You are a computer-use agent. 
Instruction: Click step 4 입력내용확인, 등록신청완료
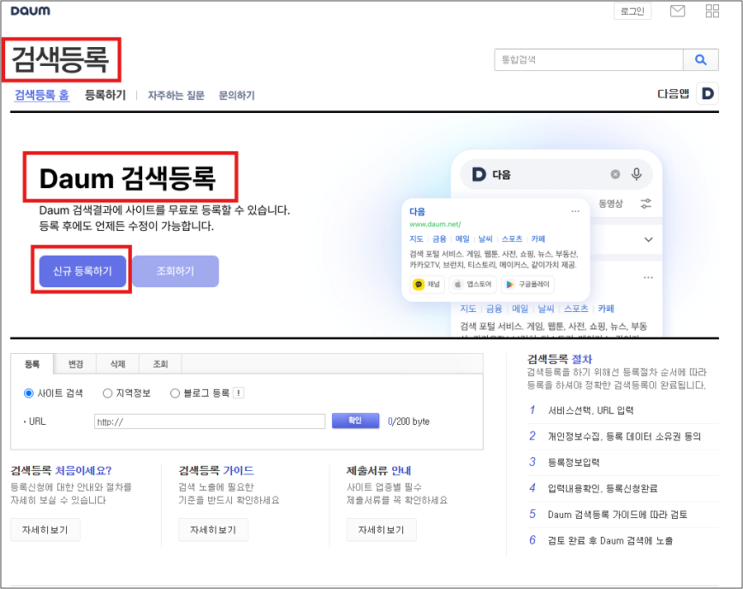click(x=603, y=489)
